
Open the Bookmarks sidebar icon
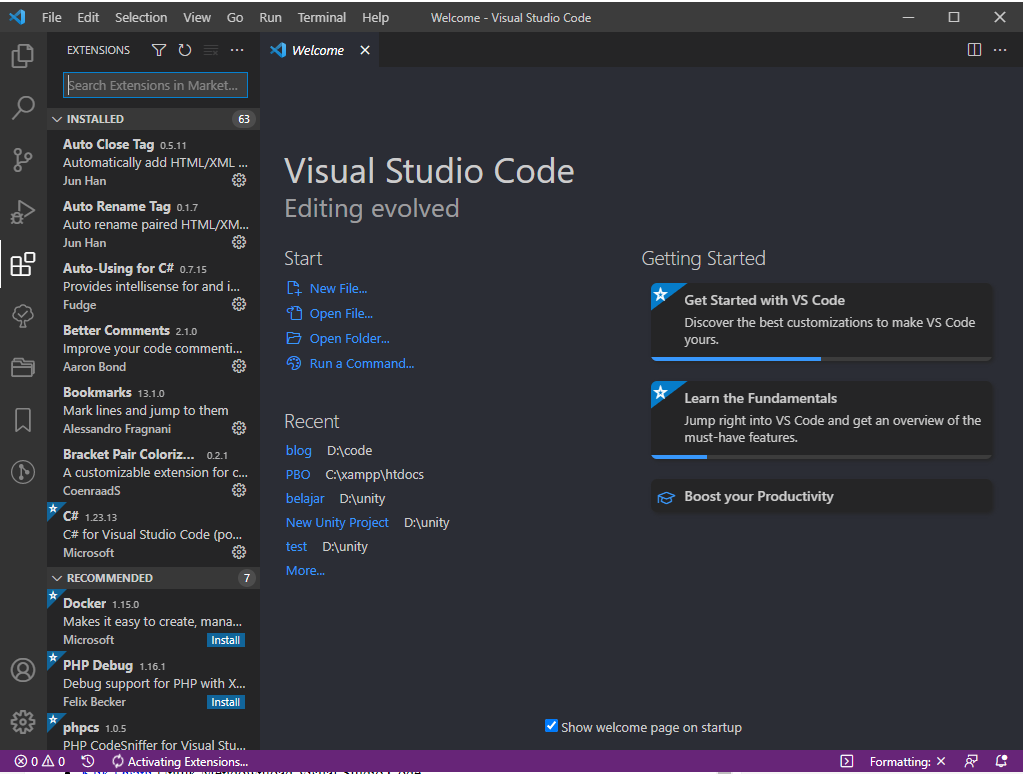point(23,420)
